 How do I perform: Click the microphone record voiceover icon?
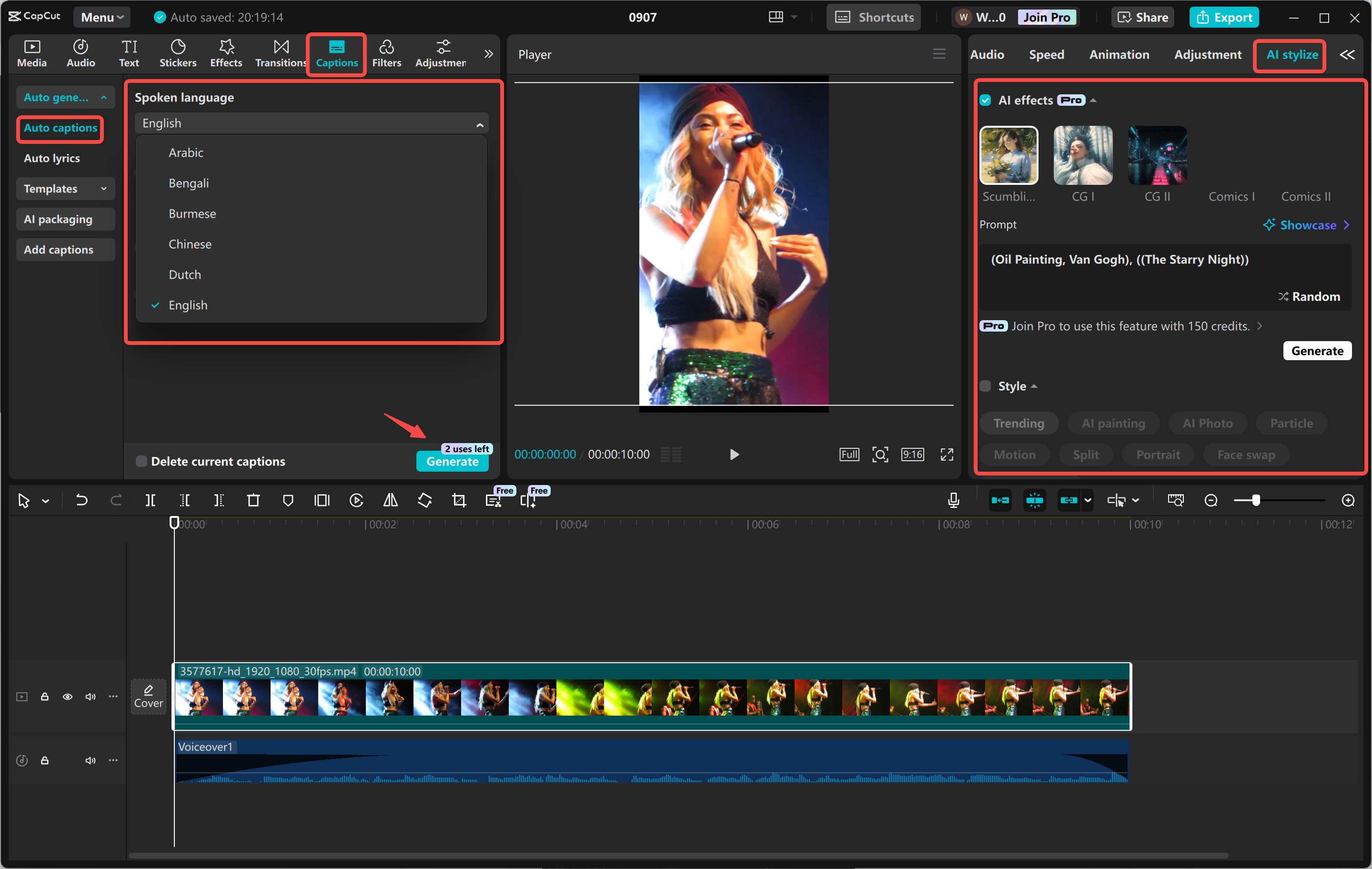(953, 500)
